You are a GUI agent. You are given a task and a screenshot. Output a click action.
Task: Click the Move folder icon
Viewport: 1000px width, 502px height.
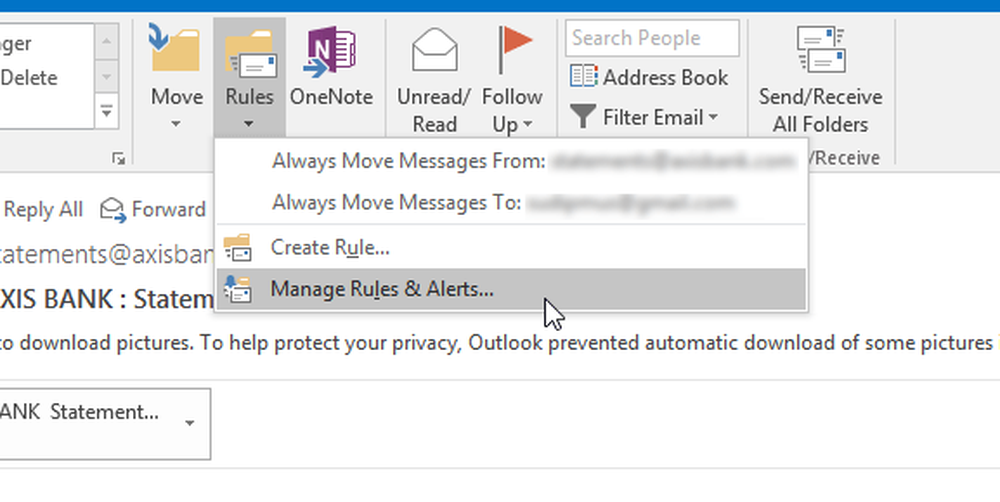[x=174, y=47]
